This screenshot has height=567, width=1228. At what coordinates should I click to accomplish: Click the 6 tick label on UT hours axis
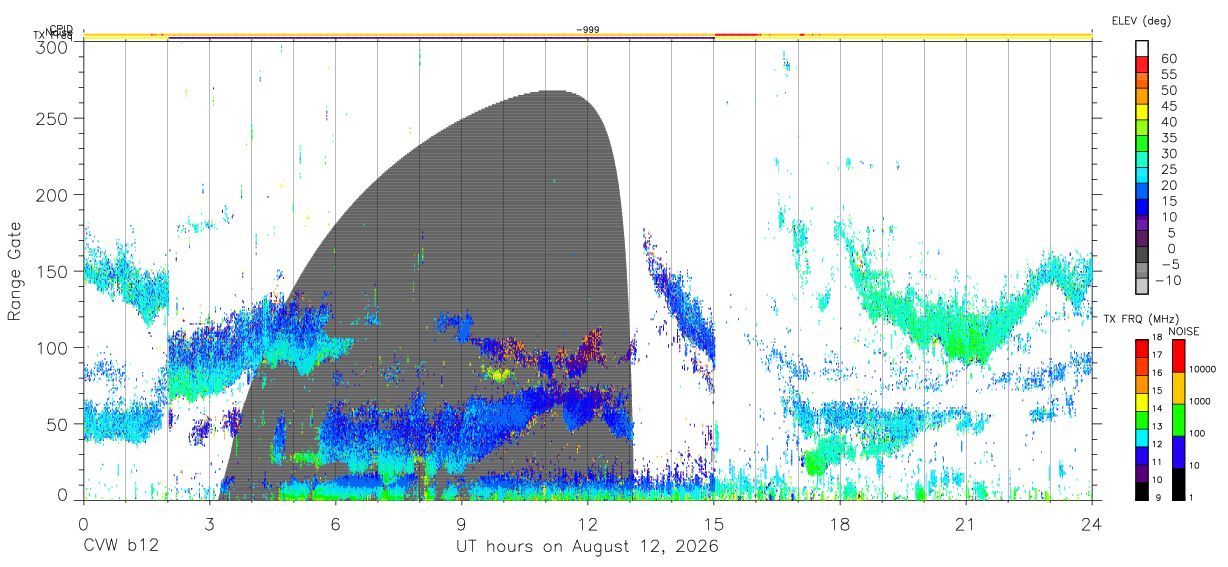point(336,522)
